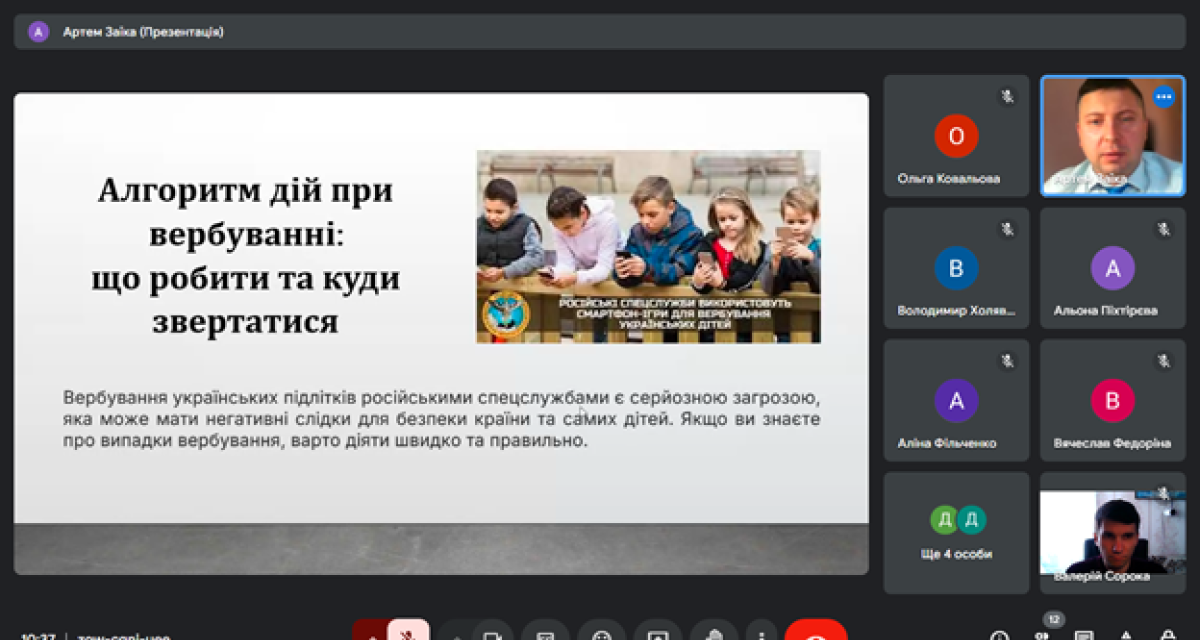Raise your hand in the meeting
Image resolution: width=1200 pixels, height=640 pixels.
(x=712, y=633)
